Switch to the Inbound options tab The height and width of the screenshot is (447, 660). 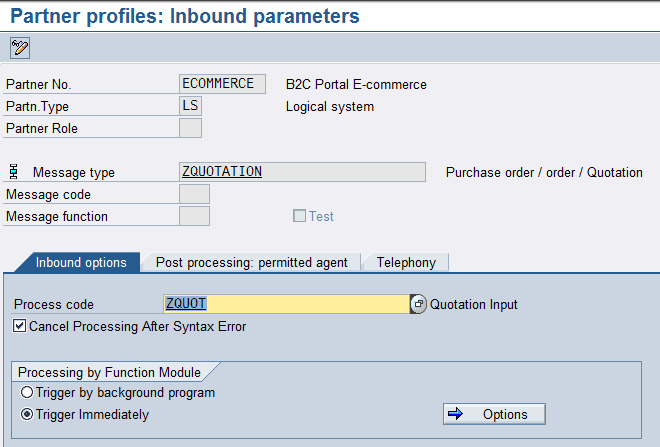[81, 262]
